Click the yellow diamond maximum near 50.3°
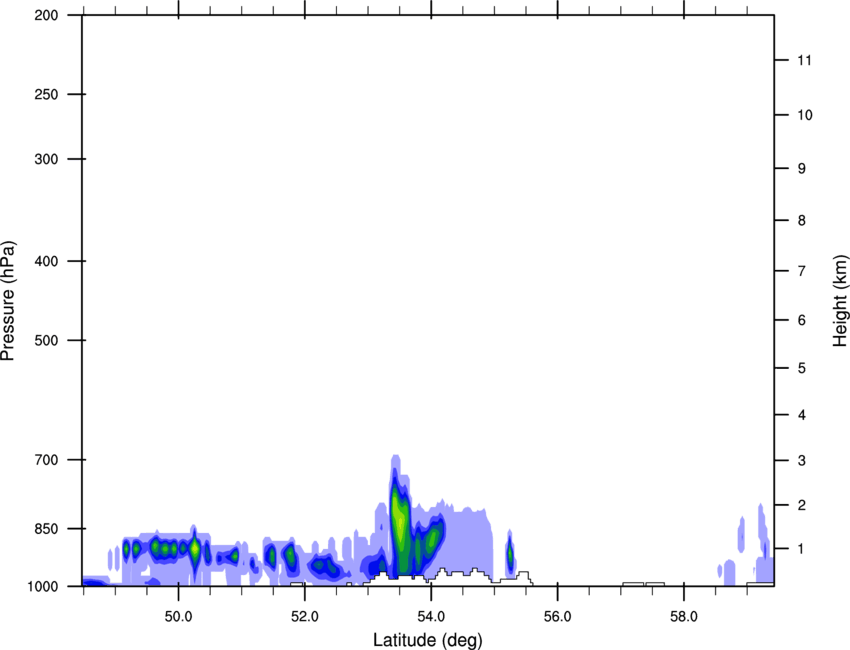850x650 pixels. pyautogui.click(x=194, y=548)
